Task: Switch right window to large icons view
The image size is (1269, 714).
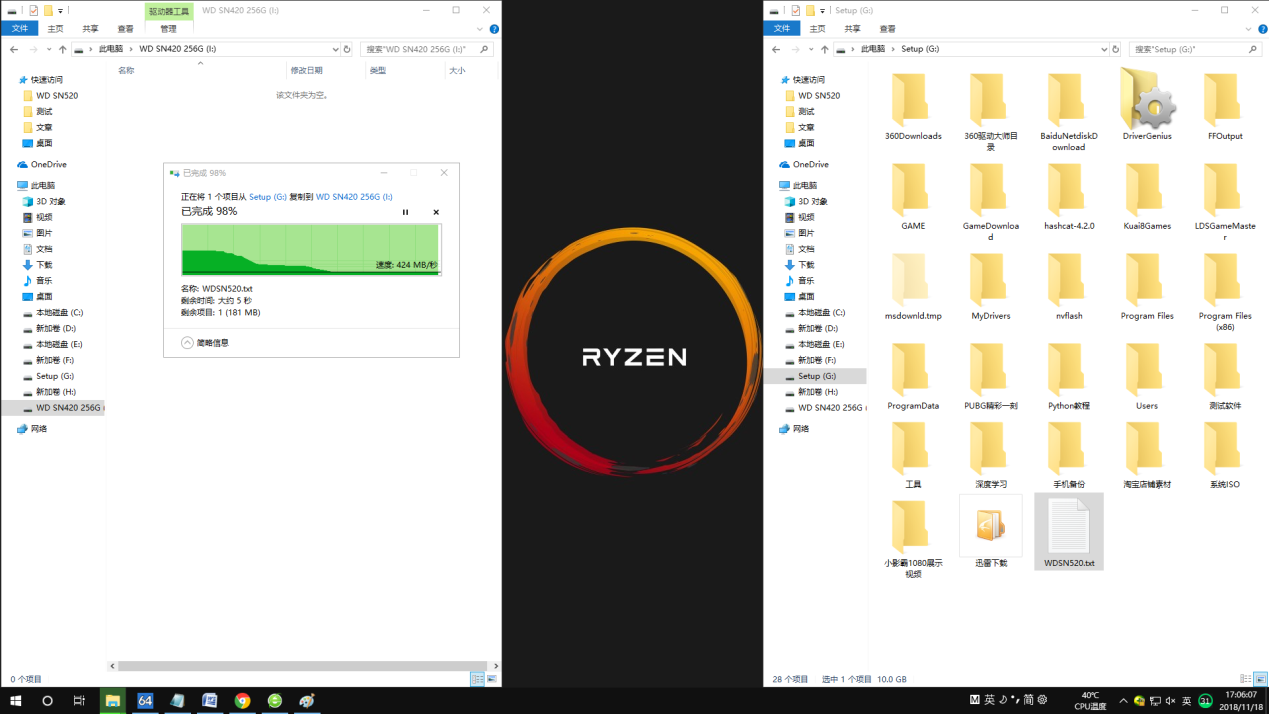Action: coord(1261,679)
